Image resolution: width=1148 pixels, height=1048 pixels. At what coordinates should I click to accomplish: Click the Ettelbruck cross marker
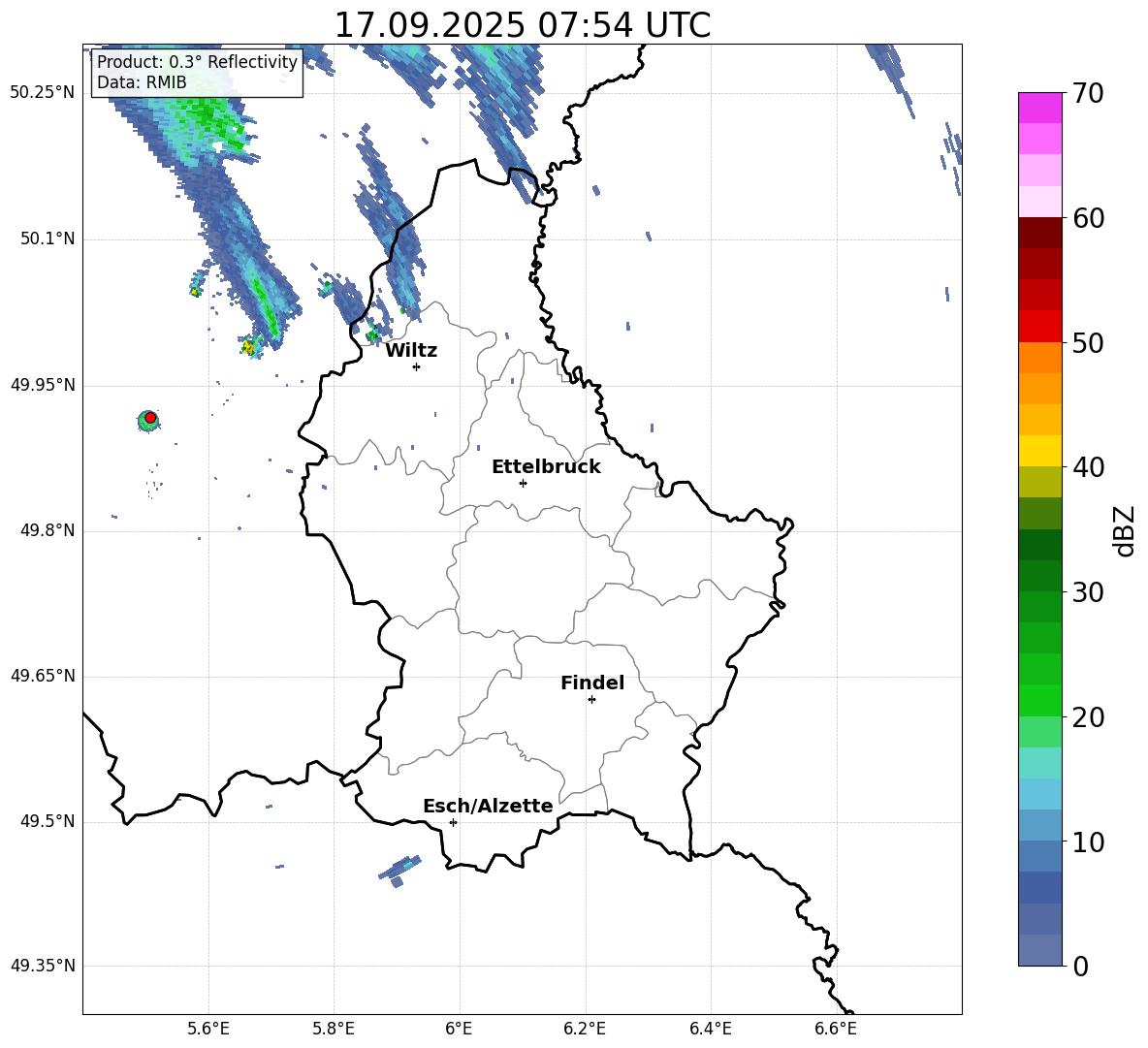[523, 483]
